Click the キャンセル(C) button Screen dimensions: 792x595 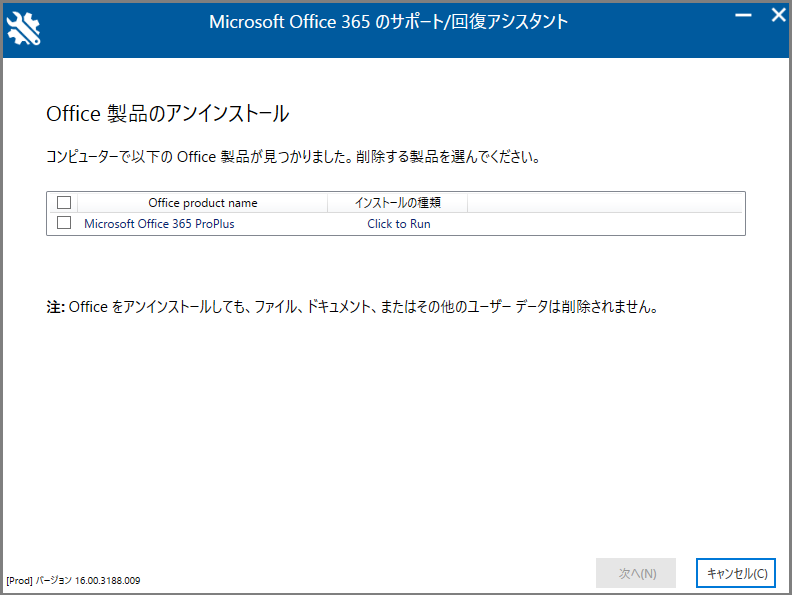tap(736, 573)
